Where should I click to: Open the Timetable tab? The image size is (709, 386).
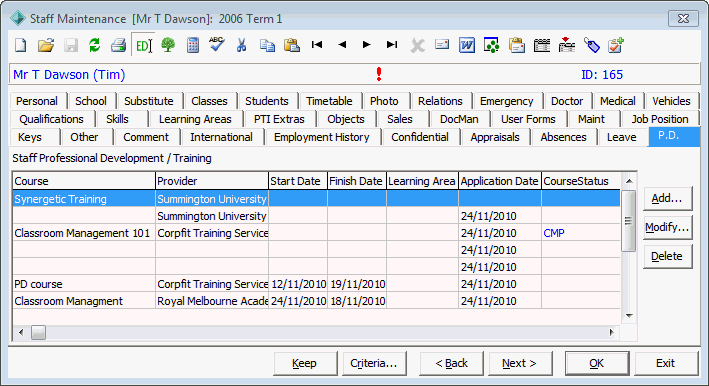[x=329, y=101]
